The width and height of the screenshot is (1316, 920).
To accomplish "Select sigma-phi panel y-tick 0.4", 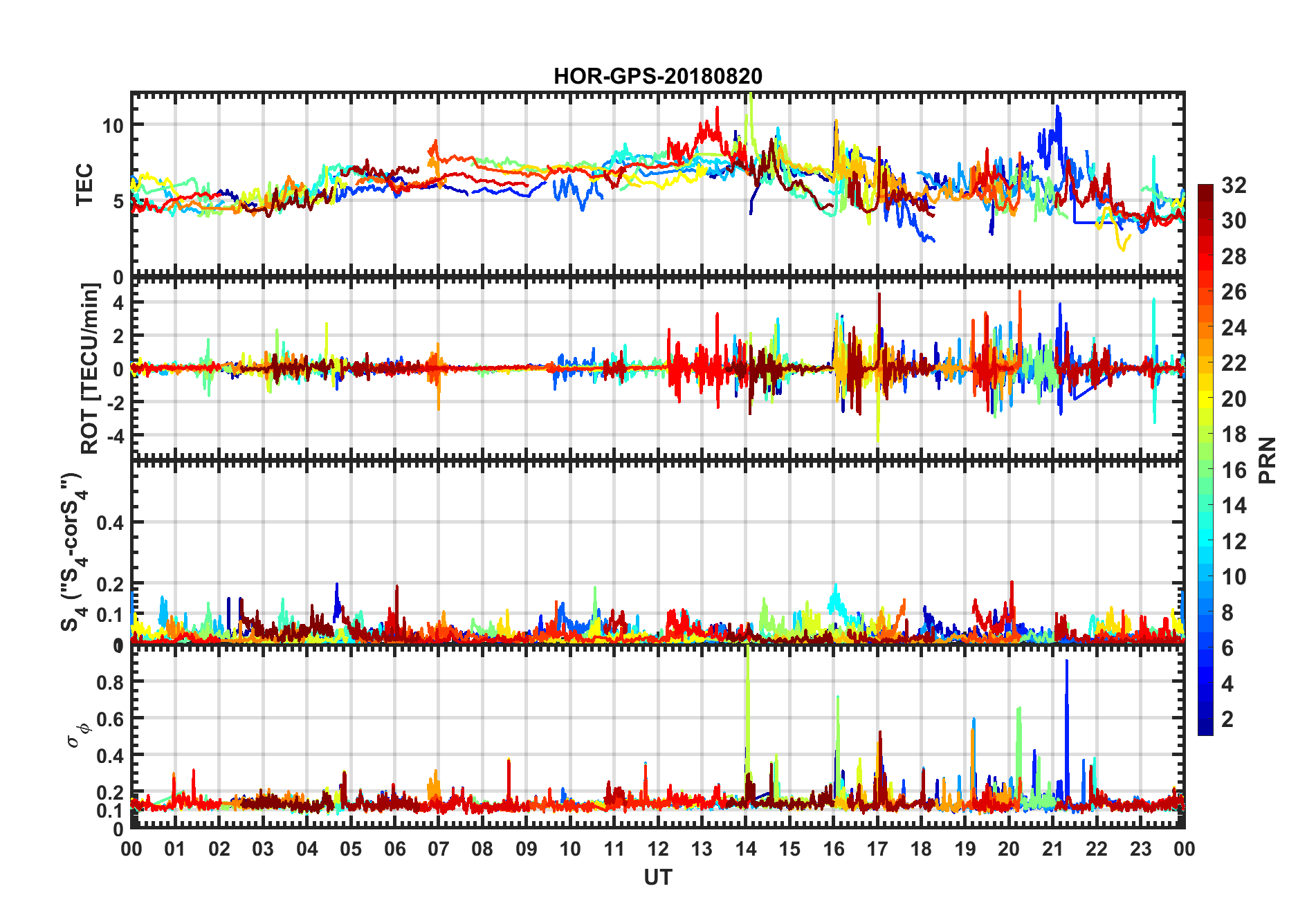I will 110,755.
